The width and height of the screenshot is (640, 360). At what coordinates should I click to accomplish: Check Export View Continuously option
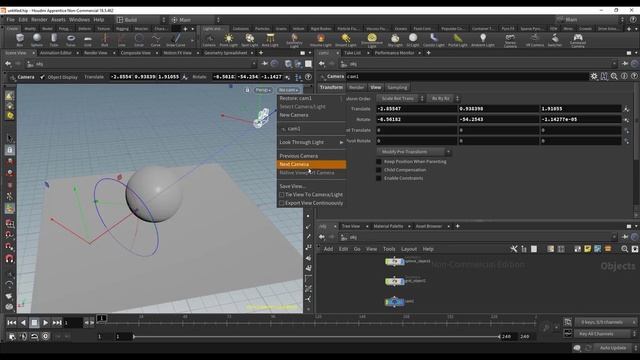tap(282, 203)
